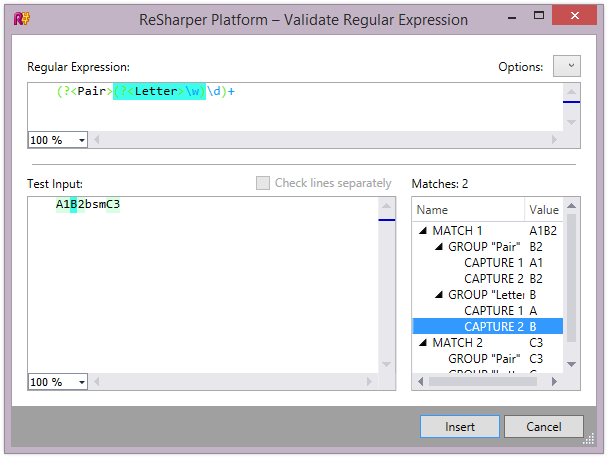This screenshot has height=458, width=609.
Task: Click the A1B2 value of MATCH 1
Action: tap(543, 231)
